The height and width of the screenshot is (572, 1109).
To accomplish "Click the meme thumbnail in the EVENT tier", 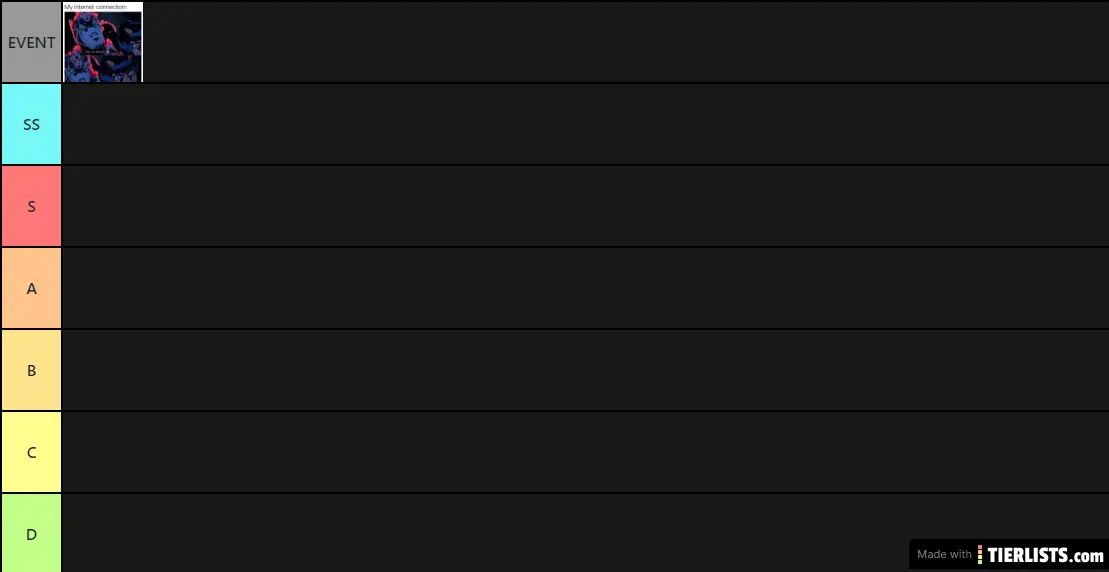I will (103, 42).
